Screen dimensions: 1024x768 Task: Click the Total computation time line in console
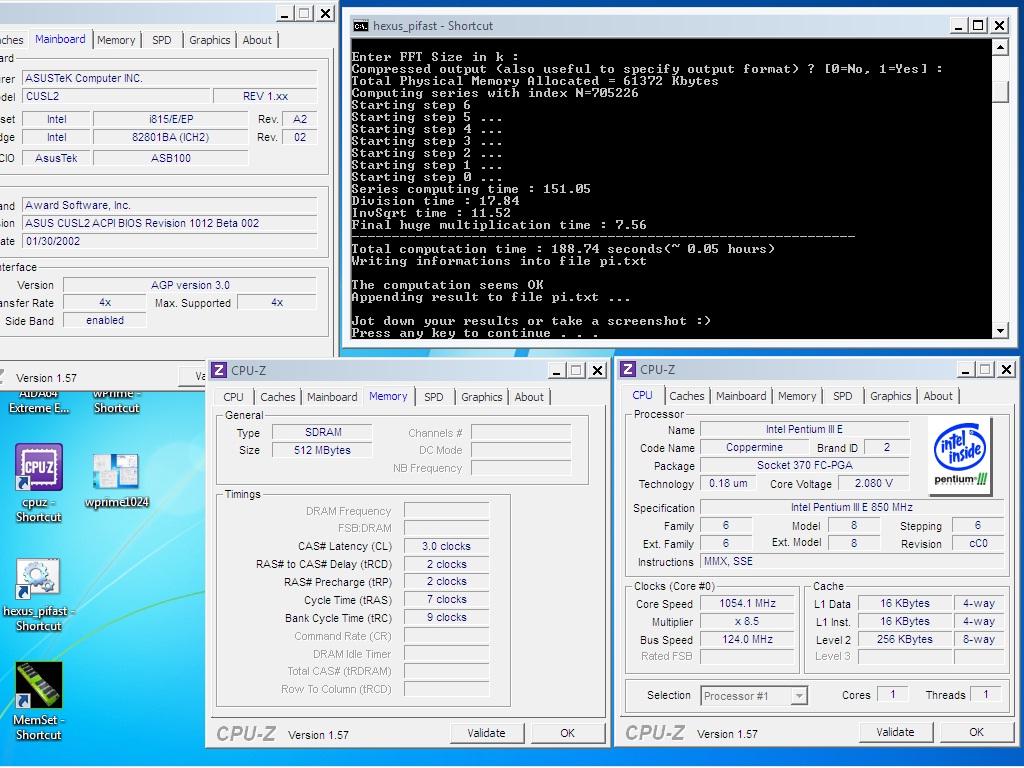coord(563,249)
